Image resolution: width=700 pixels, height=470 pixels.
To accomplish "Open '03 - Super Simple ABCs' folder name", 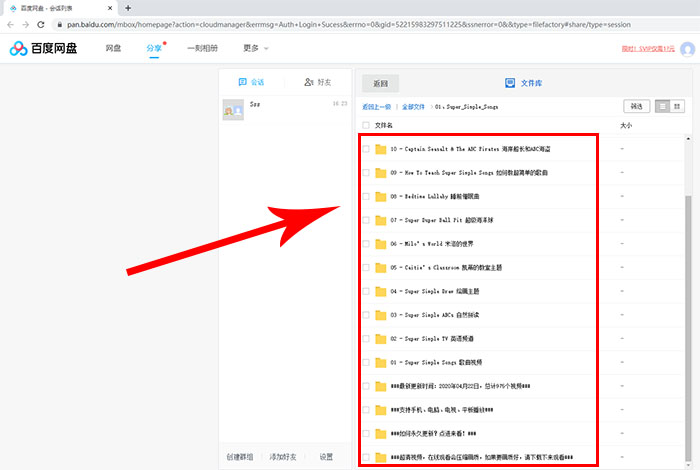I will click(x=434, y=315).
